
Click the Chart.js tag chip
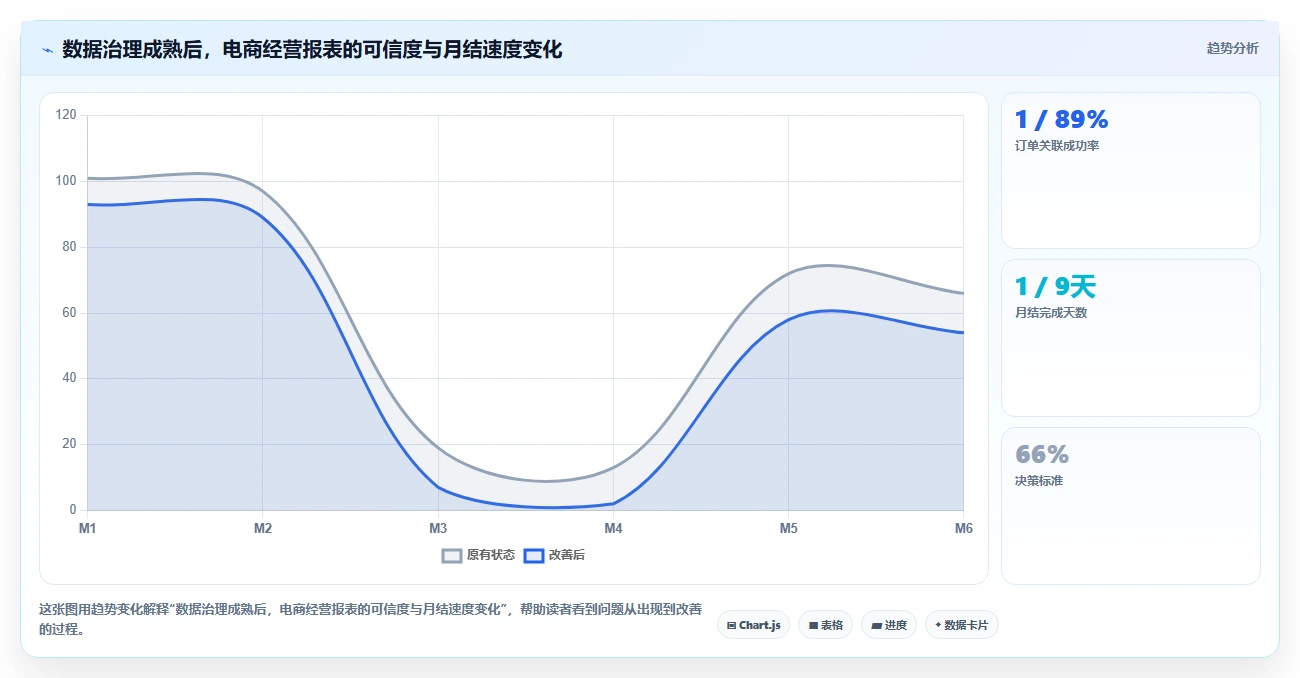pyautogui.click(x=753, y=625)
